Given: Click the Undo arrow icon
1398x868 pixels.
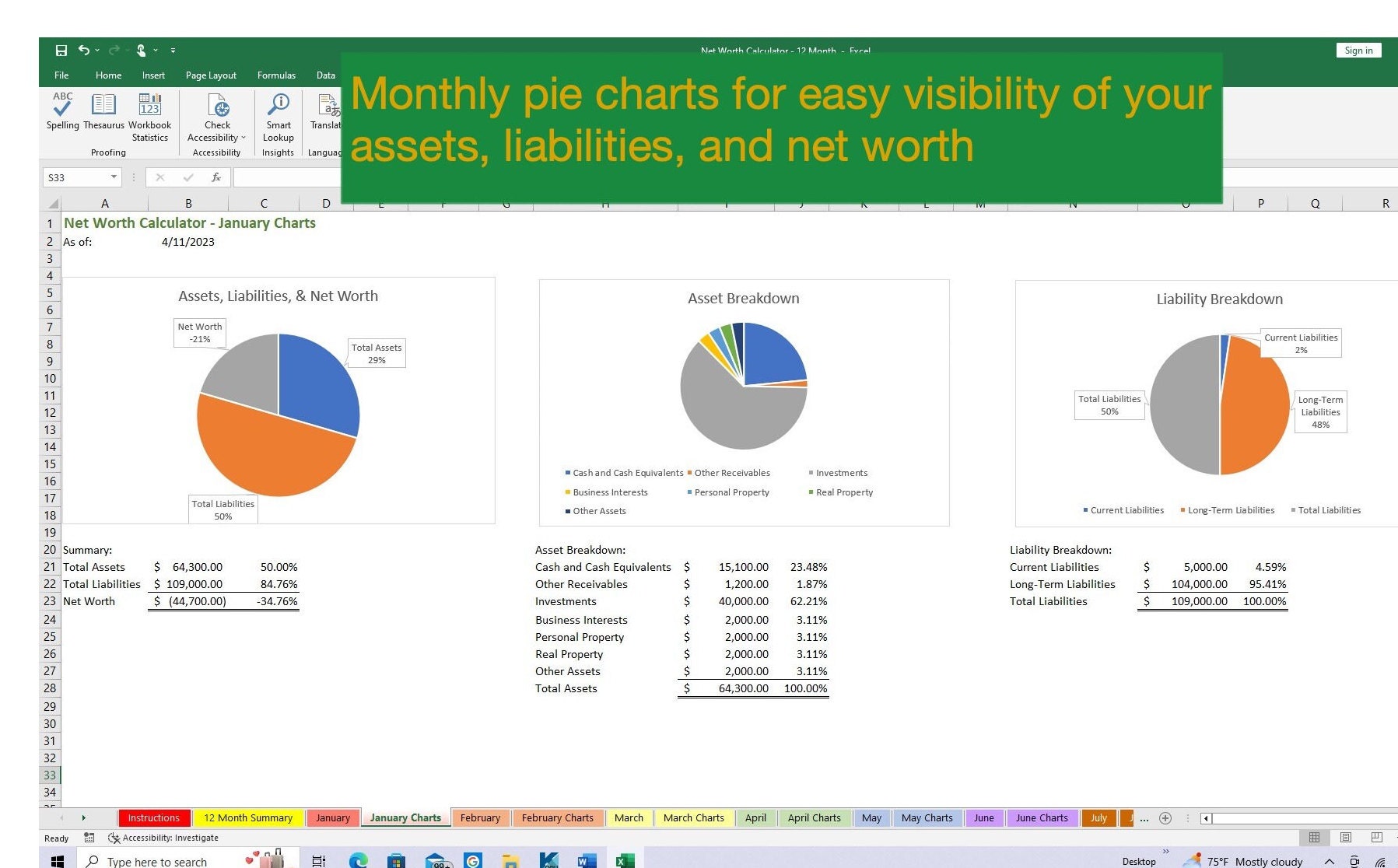Looking at the screenshot, I should pos(84,50).
